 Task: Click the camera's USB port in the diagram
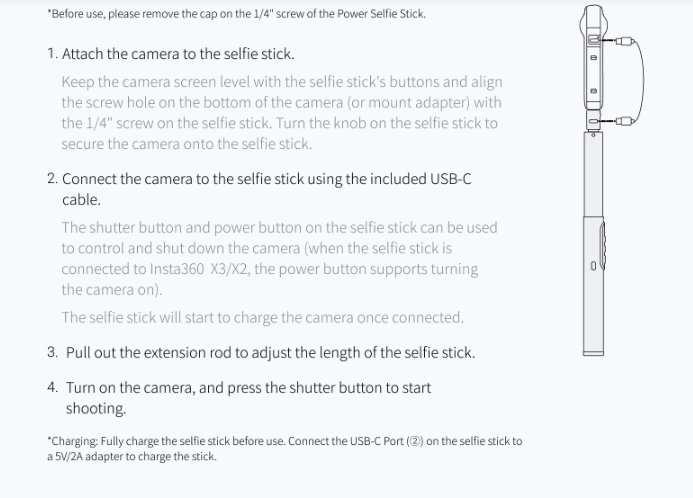[594, 42]
